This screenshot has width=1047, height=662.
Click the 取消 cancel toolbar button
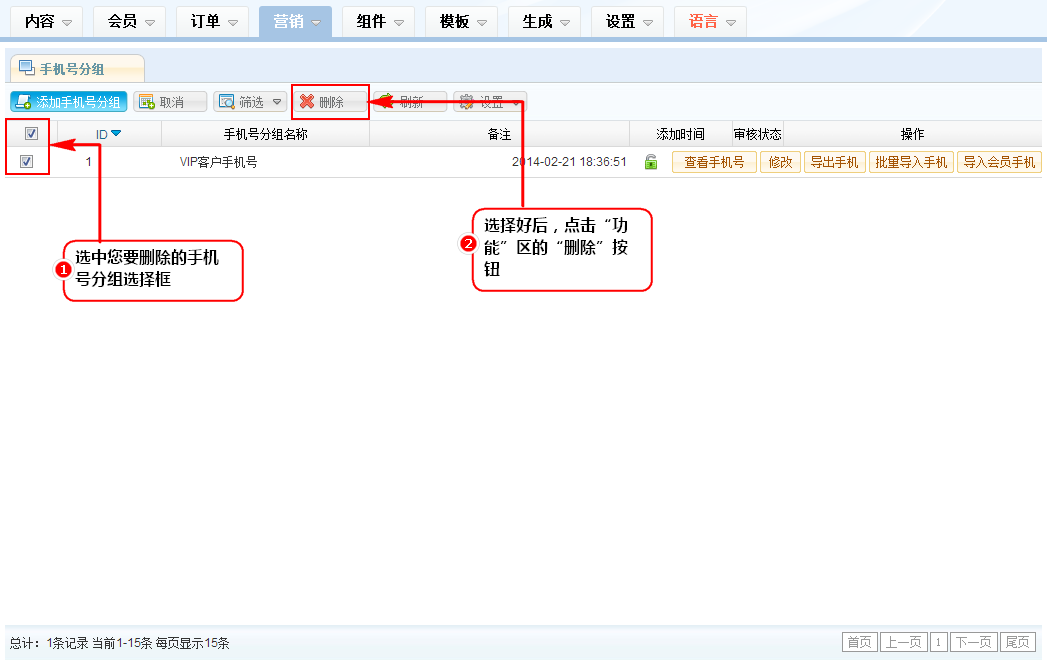[170, 102]
